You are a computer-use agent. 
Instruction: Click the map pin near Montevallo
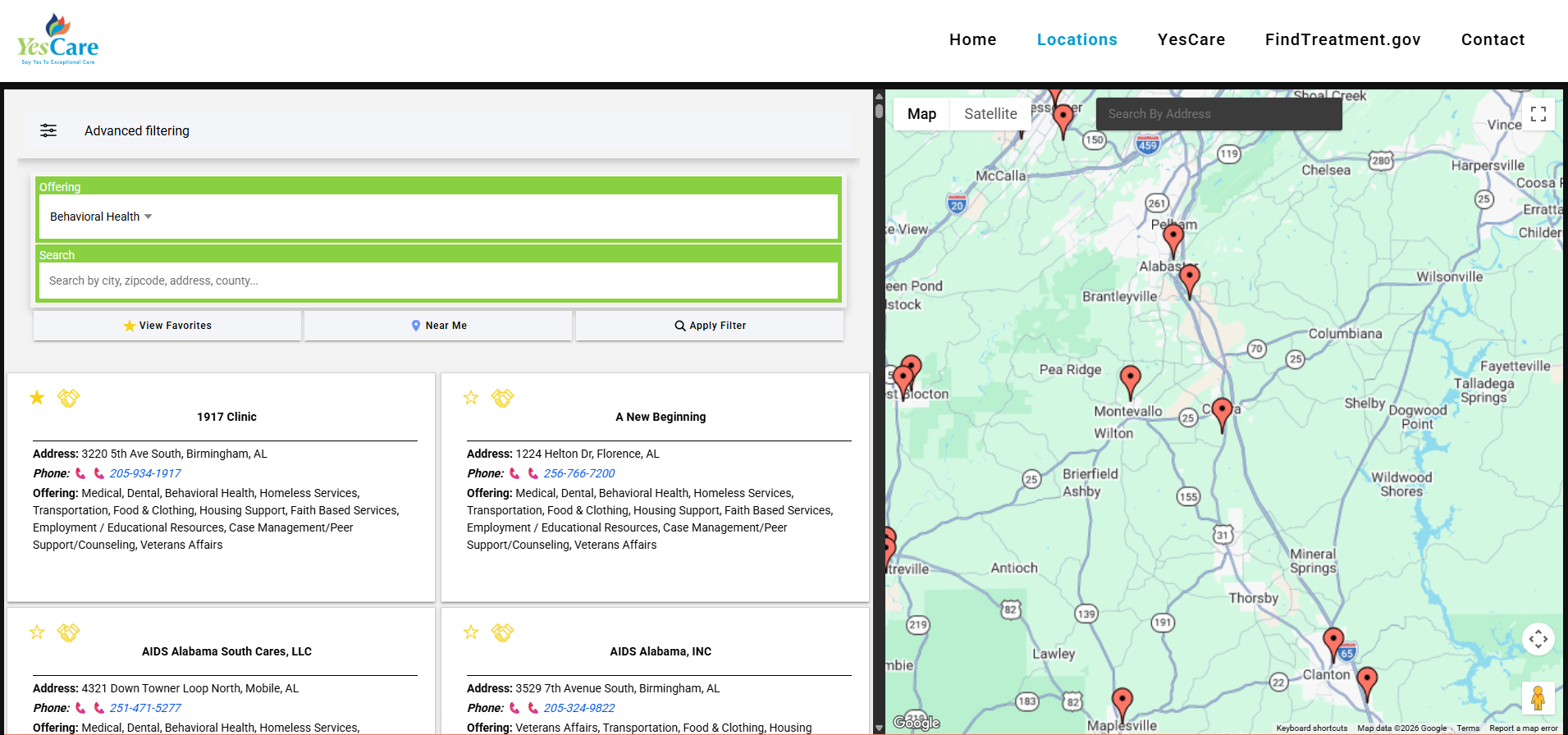coord(1130,381)
